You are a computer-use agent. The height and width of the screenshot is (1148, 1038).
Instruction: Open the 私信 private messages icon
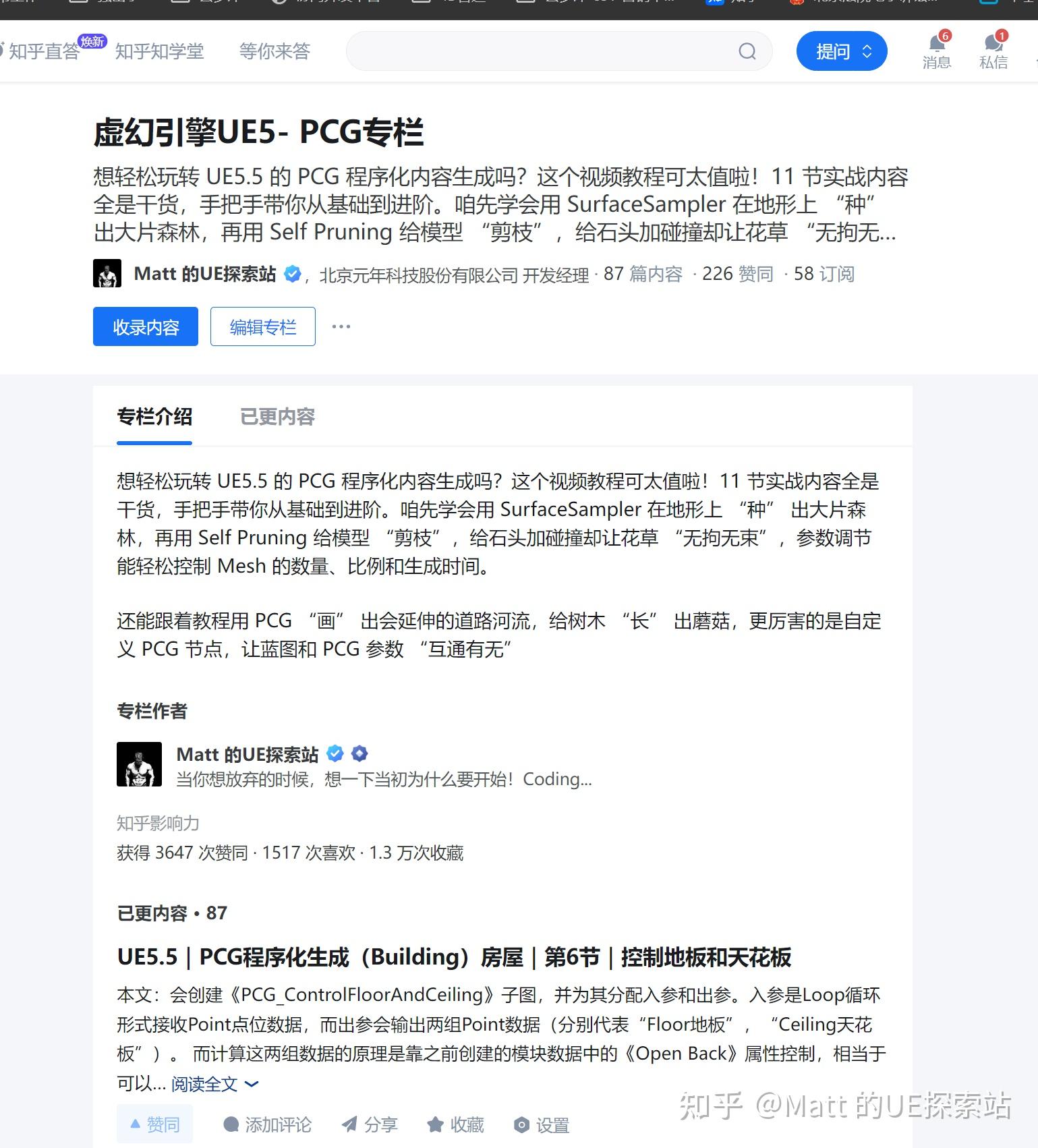(993, 44)
